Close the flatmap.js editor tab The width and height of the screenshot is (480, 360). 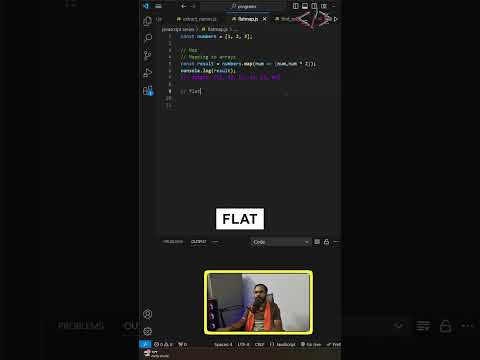point(265,19)
